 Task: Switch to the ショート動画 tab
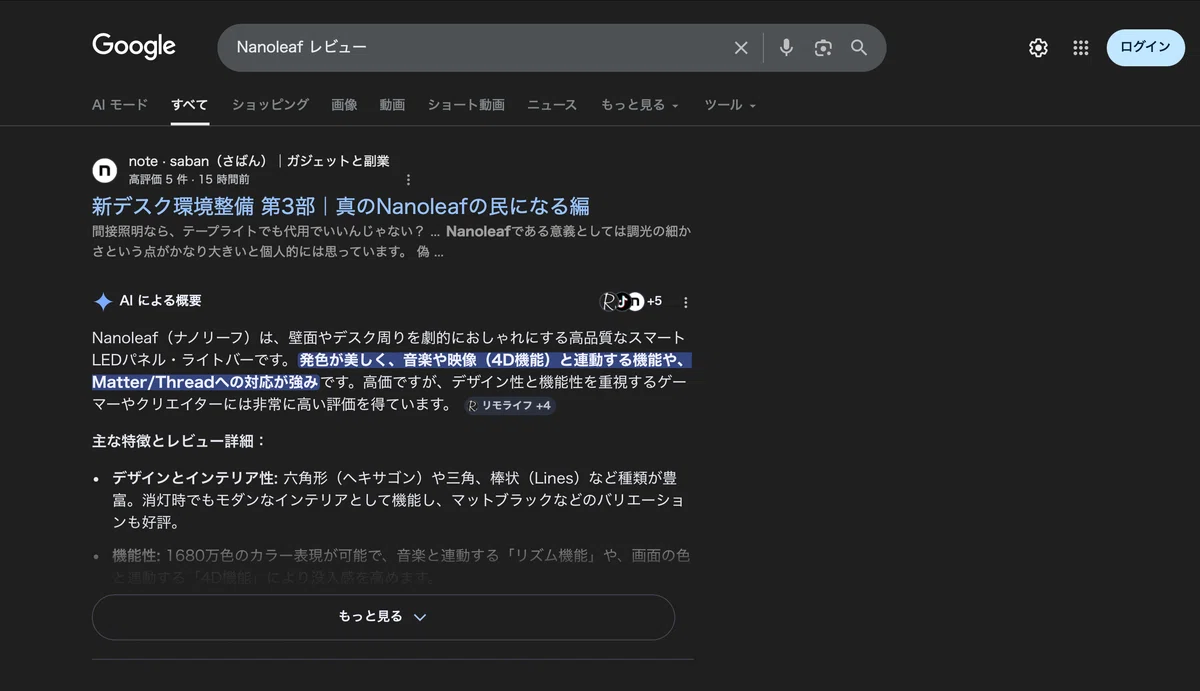(x=466, y=105)
